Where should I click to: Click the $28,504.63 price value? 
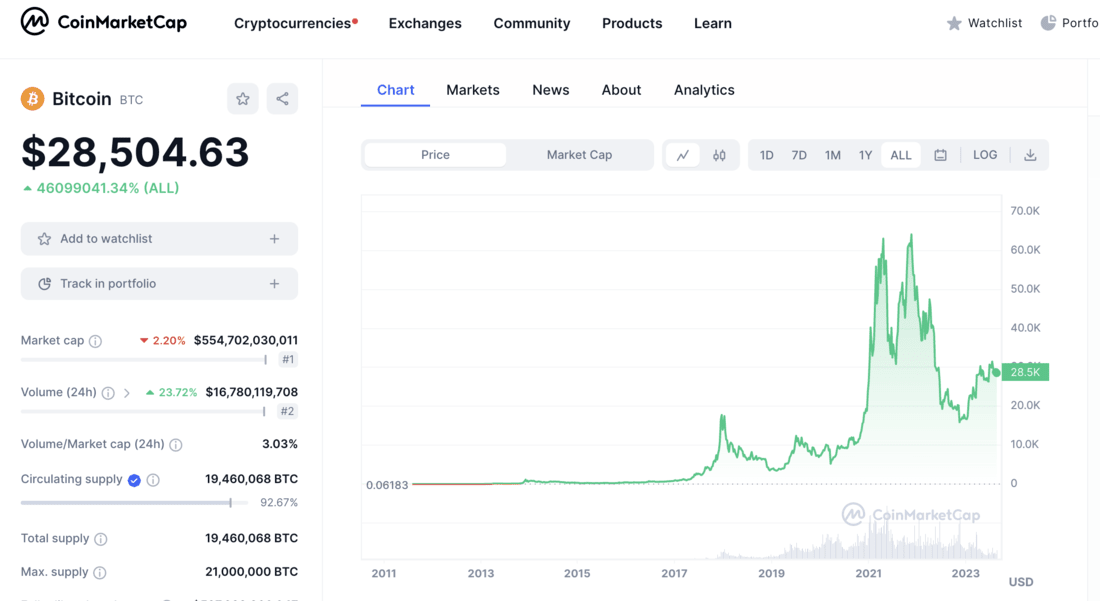(135, 152)
